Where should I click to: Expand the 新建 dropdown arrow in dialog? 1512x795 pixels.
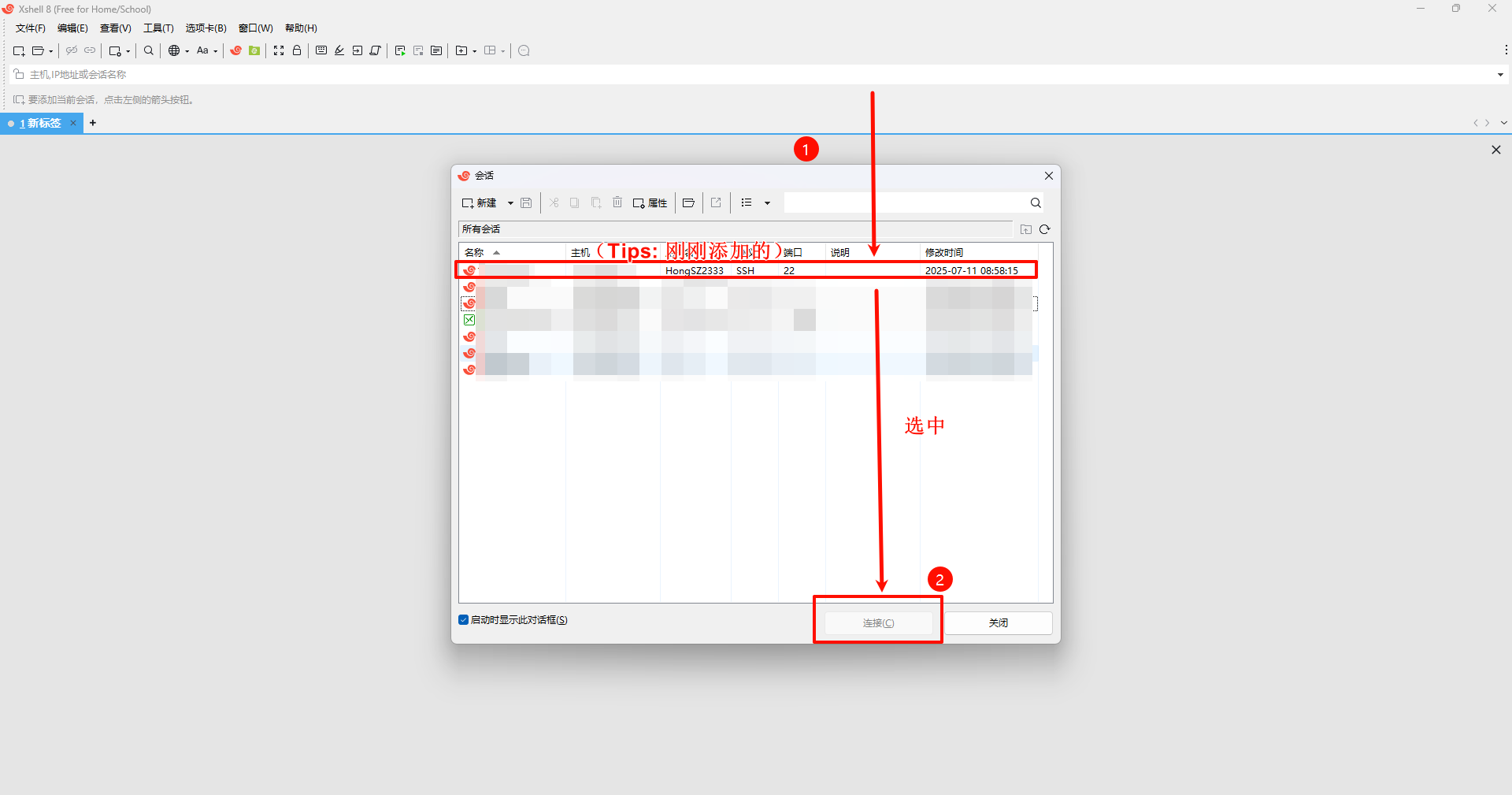(510, 203)
